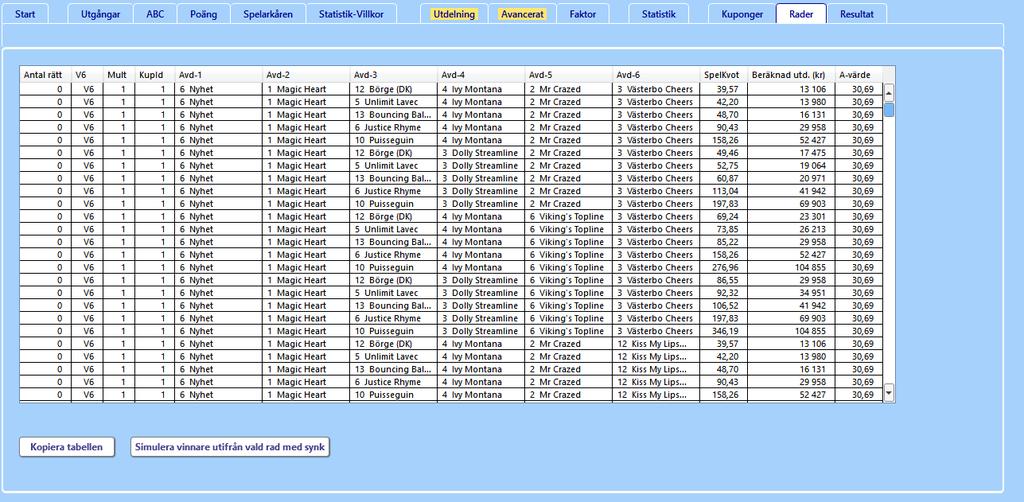Click the KupId column header
Image resolution: width=1024 pixels, height=502 pixels.
[155, 74]
